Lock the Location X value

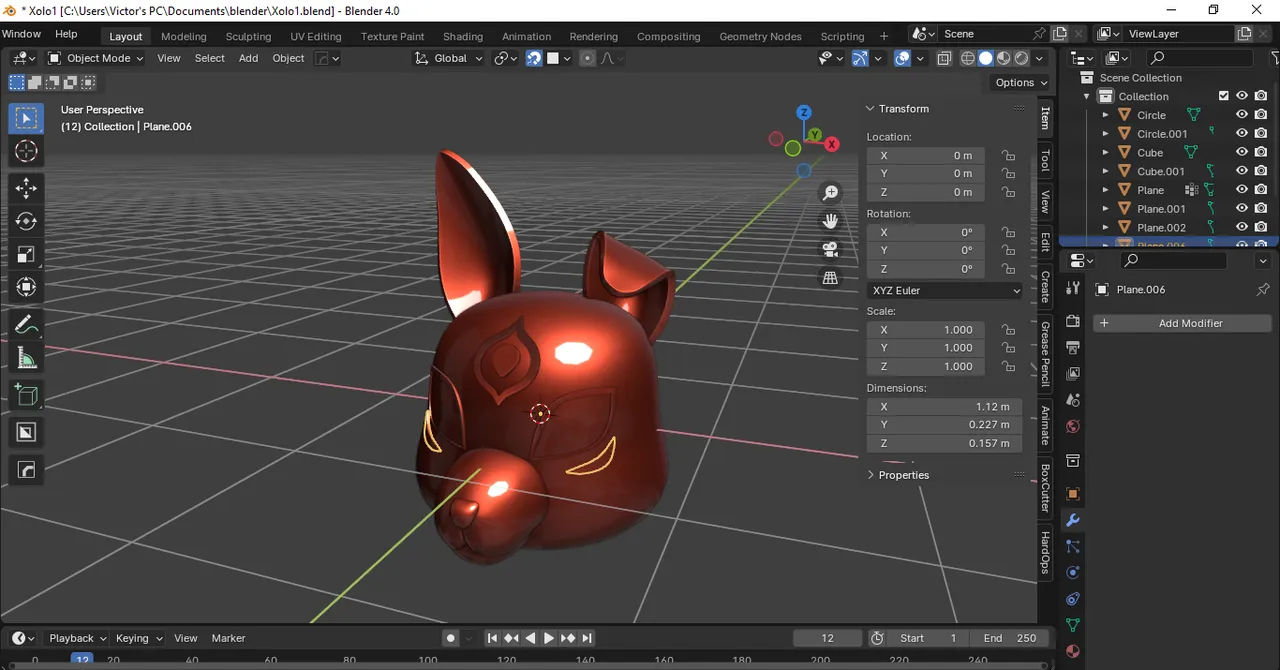(1008, 156)
